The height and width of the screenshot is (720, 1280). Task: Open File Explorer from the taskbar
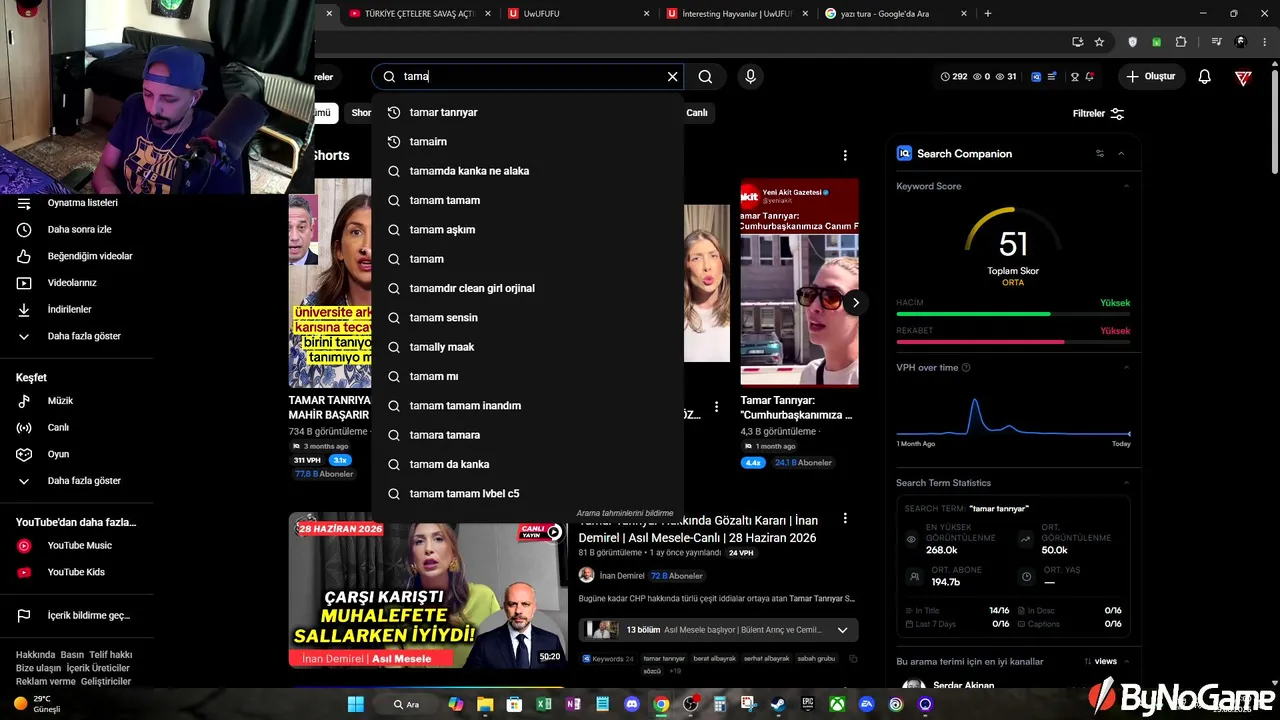(485, 704)
